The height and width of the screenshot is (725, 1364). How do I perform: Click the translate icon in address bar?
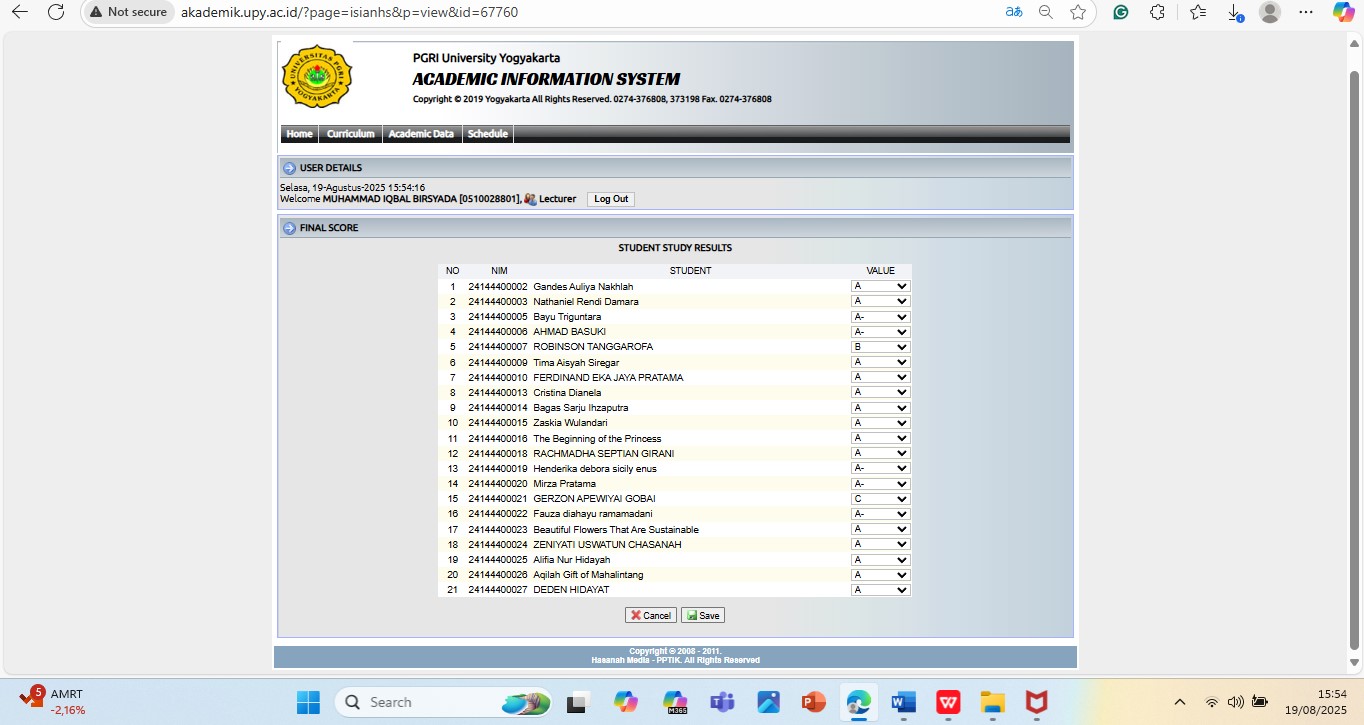click(1014, 12)
